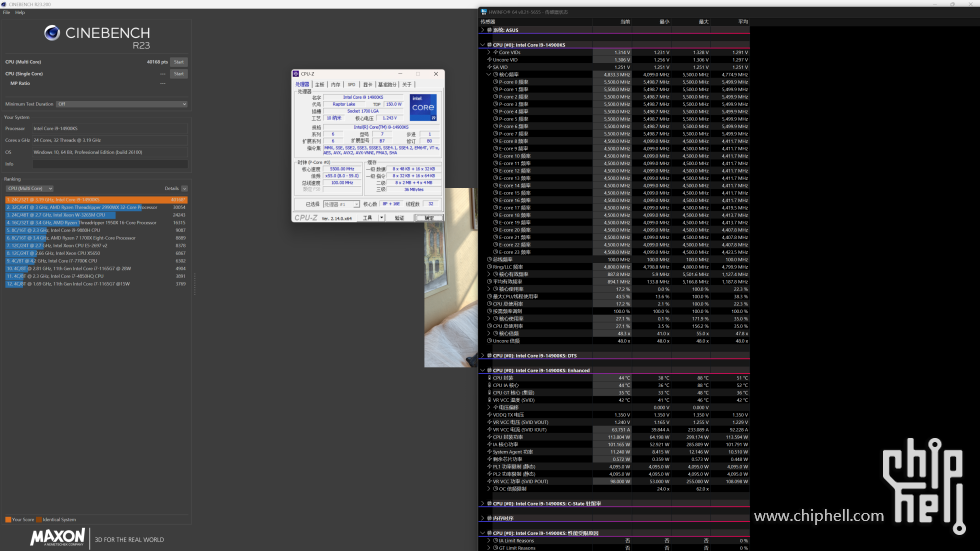The width and height of the screenshot is (980, 551).
Task: Click the Uncore ratio clock icon
Action: (x=489, y=341)
